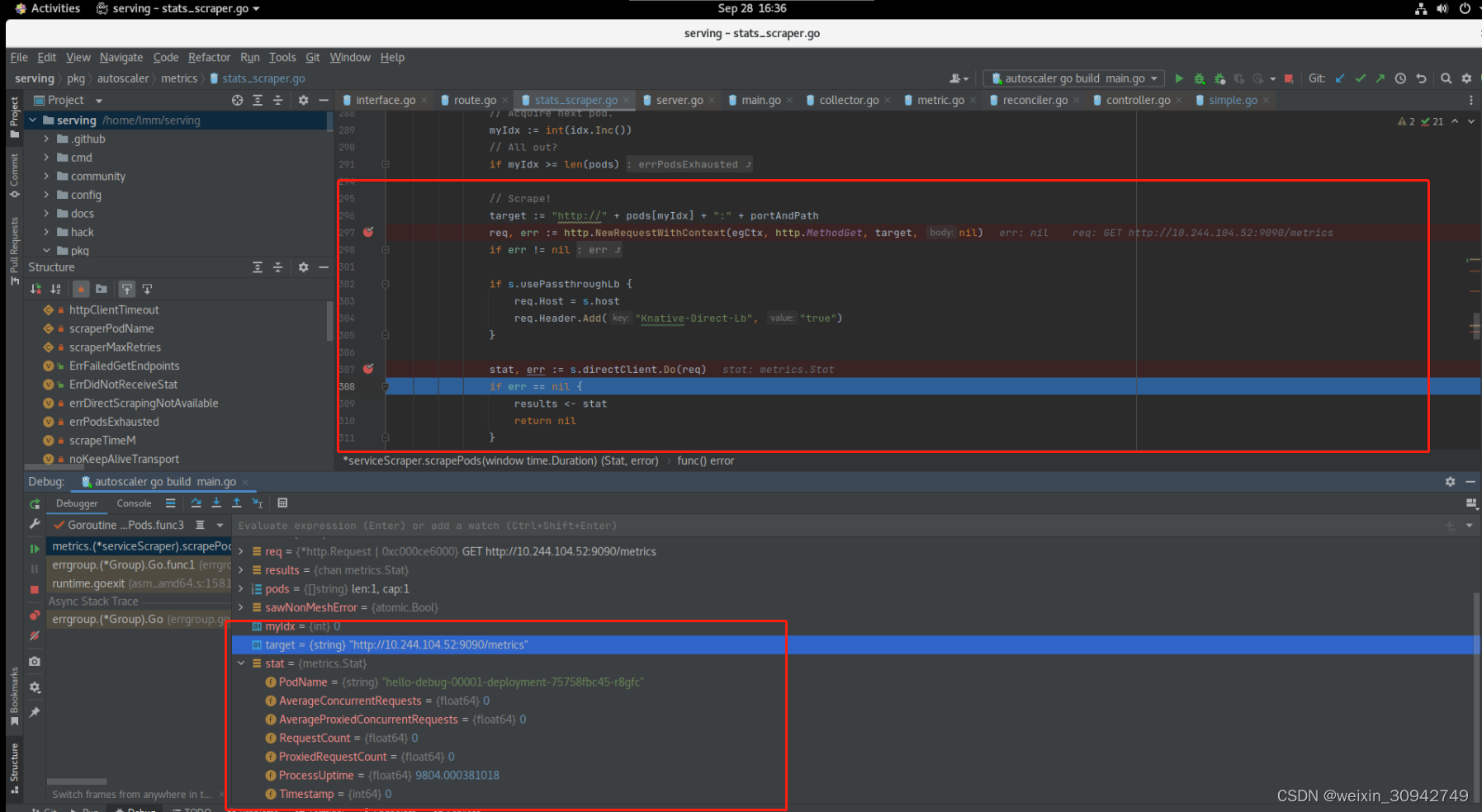
Task: Collapse the stat variable
Action: point(240,663)
